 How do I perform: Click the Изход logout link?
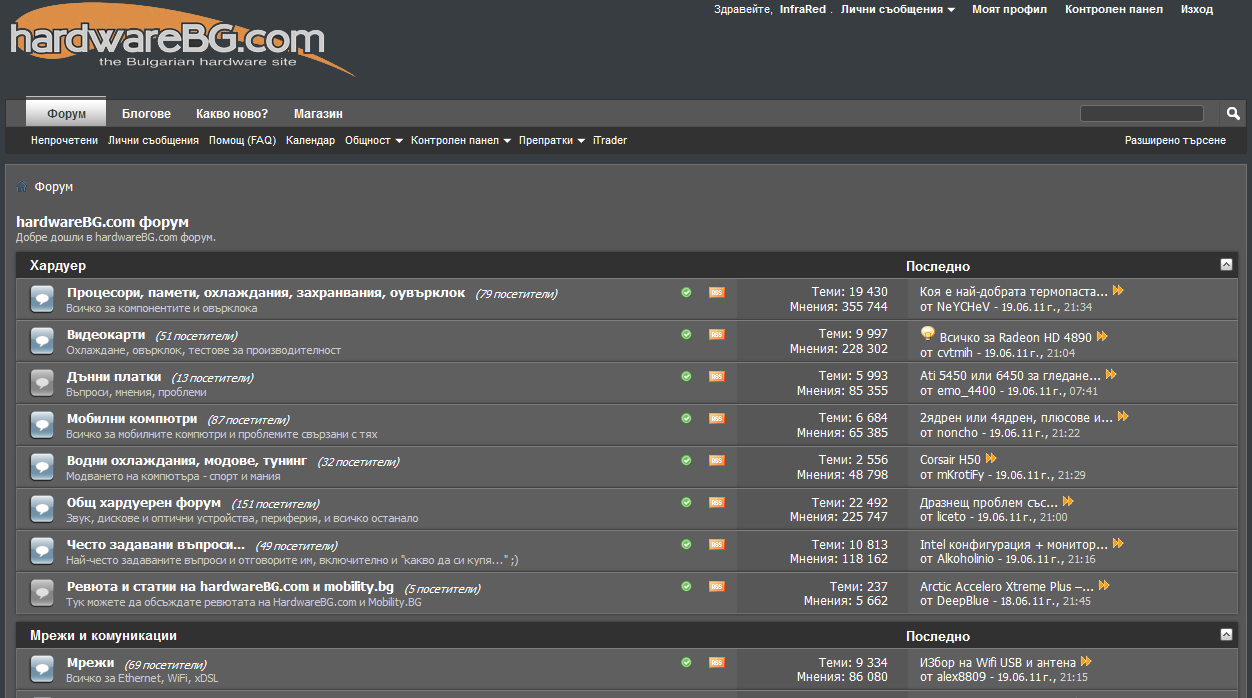click(x=1197, y=9)
